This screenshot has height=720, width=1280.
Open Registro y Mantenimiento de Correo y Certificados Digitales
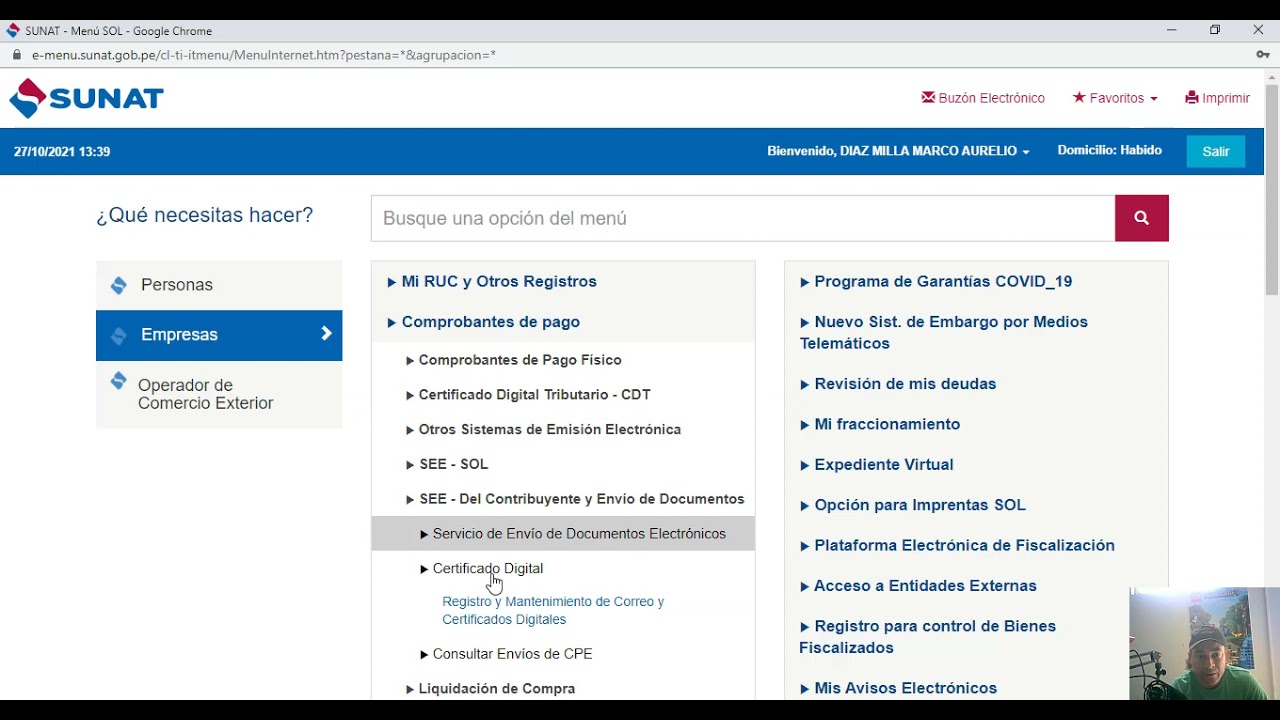pyautogui.click(x=553, y=610)
